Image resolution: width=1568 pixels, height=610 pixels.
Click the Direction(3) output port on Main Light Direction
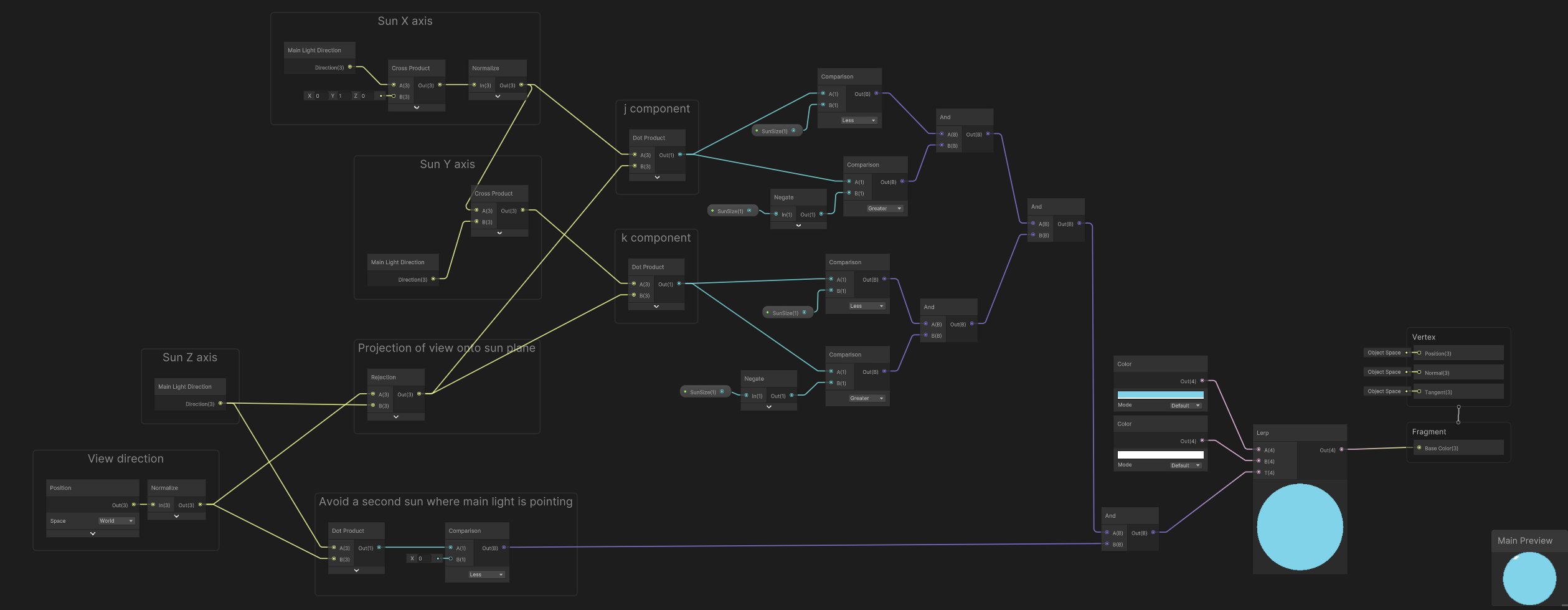[350, 67]
